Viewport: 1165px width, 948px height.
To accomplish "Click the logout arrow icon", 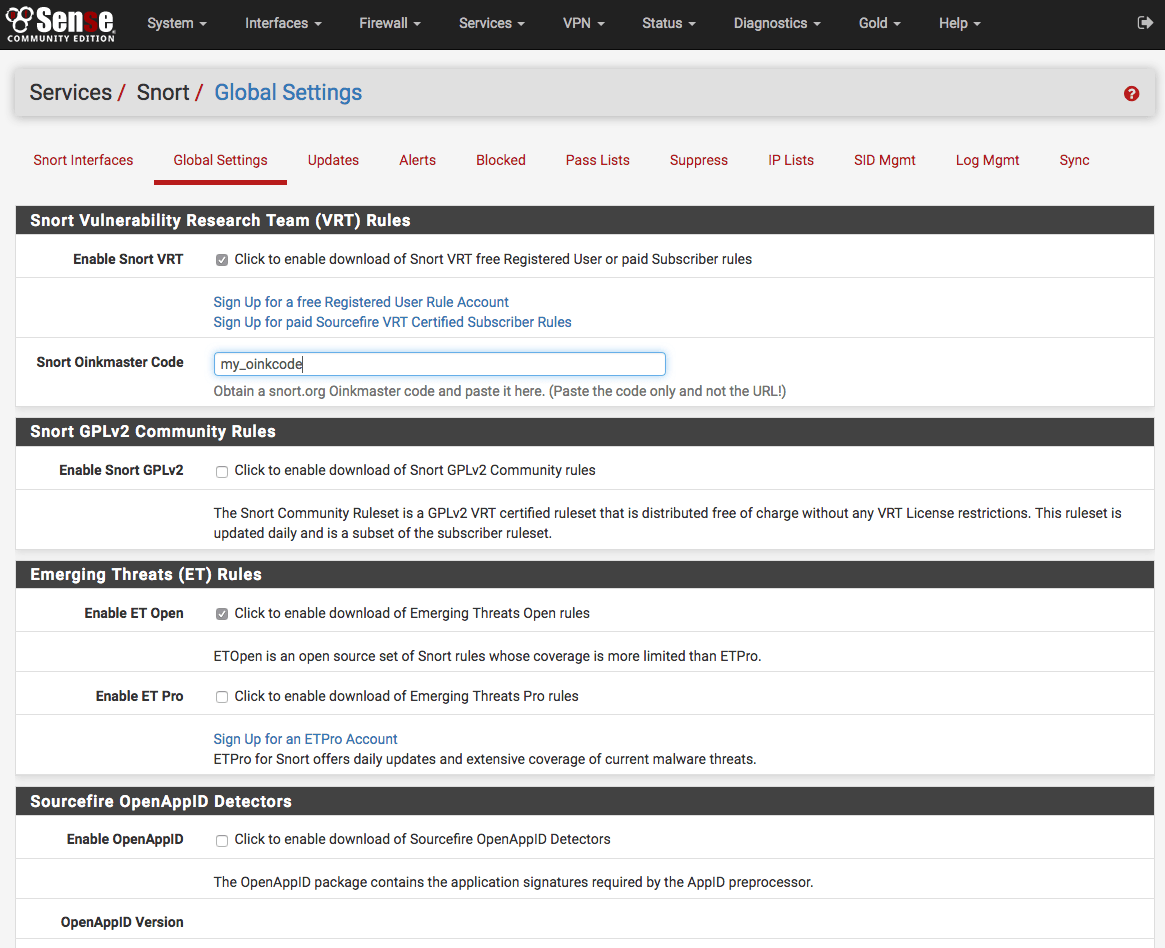I will [x=1145, y=23].
